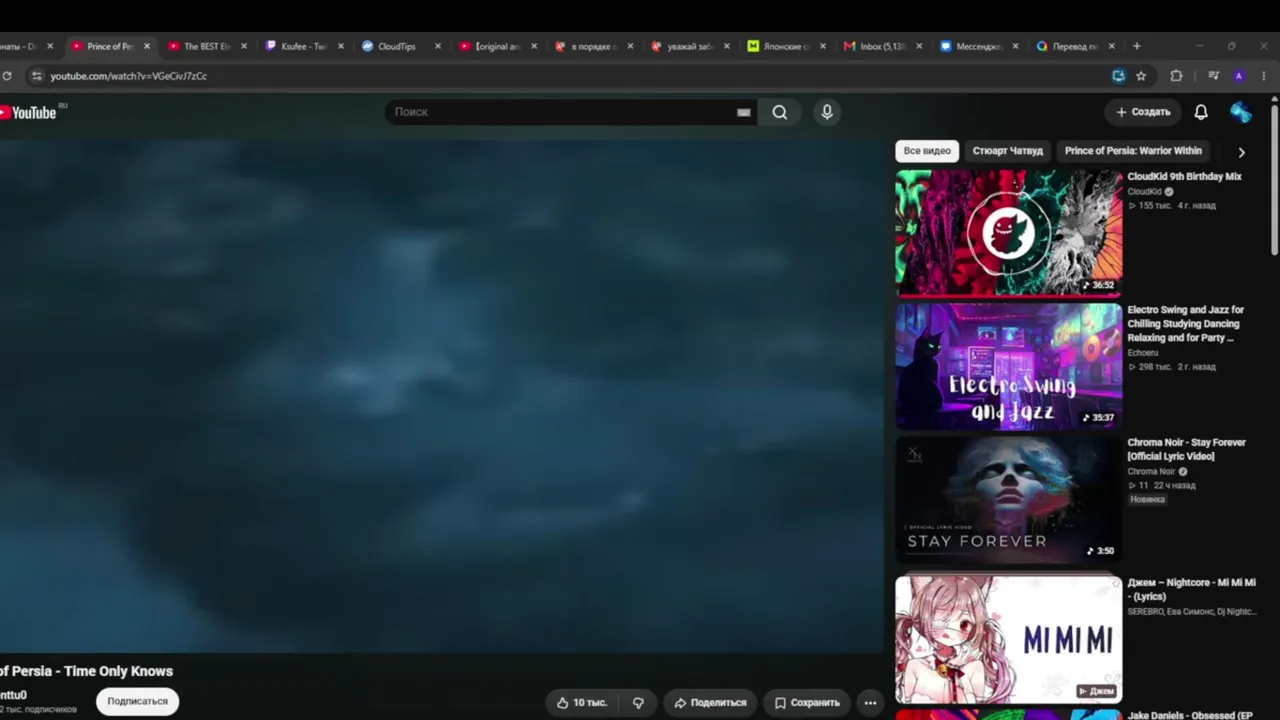Image resolution: width=1280 pixels, height=720 pixels.
Task: Select the Стюарт Чатвуд filter chip
Action: [1008, 151]
